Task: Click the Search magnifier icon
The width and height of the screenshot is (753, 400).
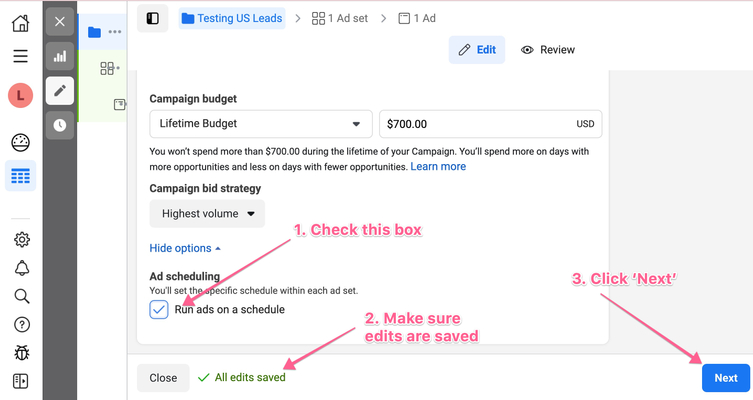Action: coord(21,296)
